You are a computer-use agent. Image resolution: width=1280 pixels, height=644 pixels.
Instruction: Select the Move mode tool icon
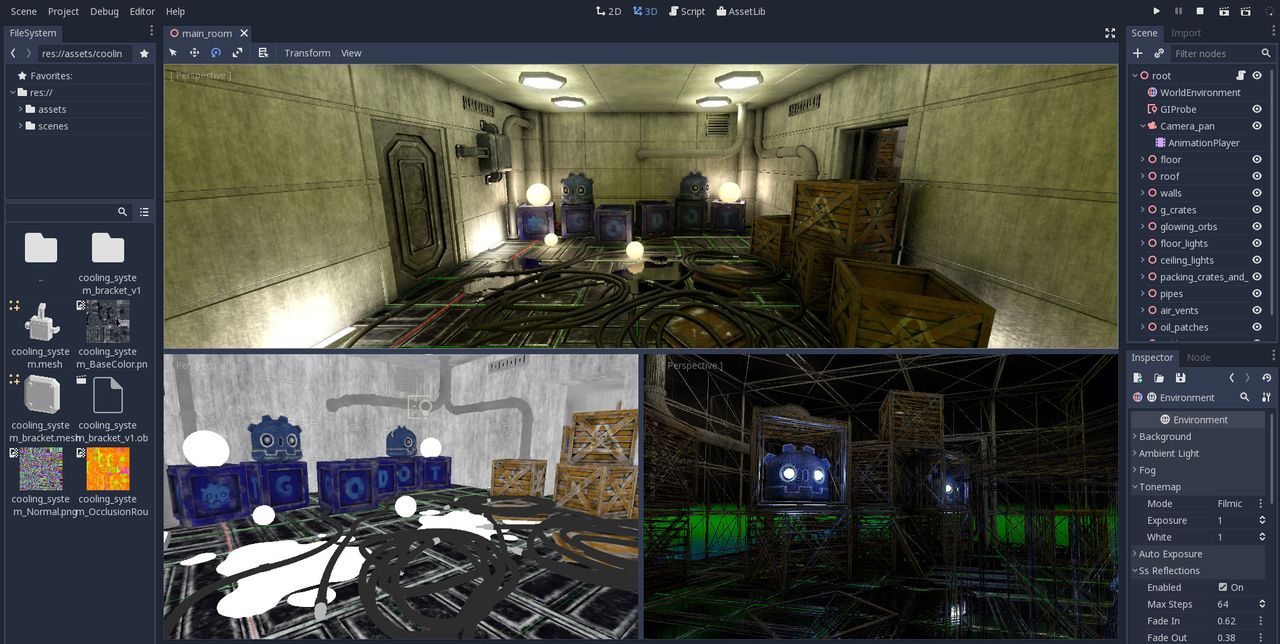[x=194, y=53]
